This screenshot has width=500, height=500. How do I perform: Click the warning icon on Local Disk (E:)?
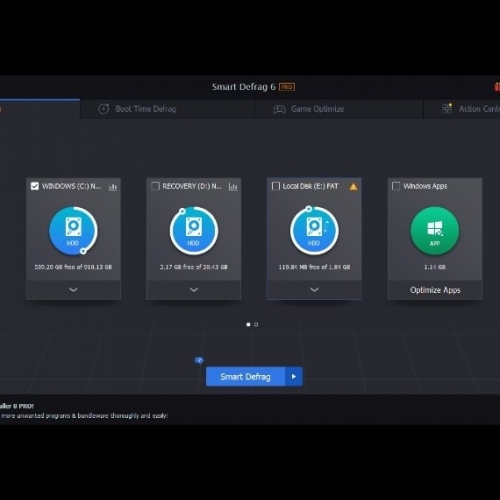[353, 187]
